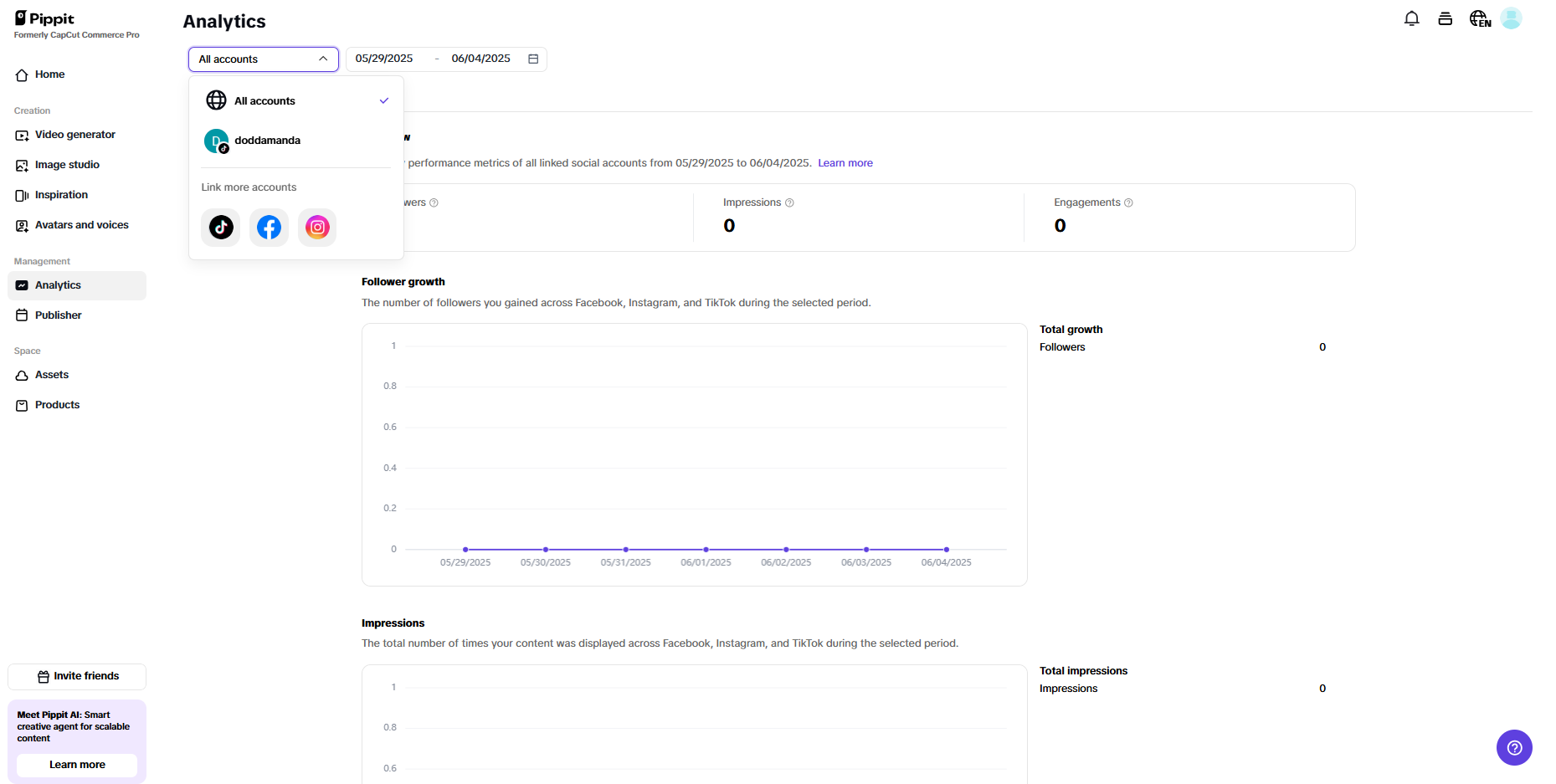This screenshot has width=1556, height=784.
Task: Click the 06/01/2025 point on follower chart
Action: coord(706,550)
